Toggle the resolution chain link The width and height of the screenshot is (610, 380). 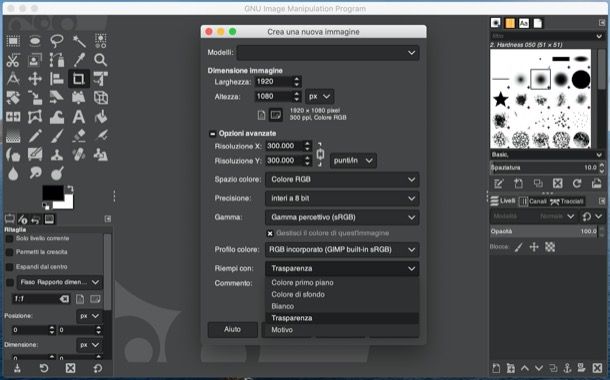(x=320, y=154)
